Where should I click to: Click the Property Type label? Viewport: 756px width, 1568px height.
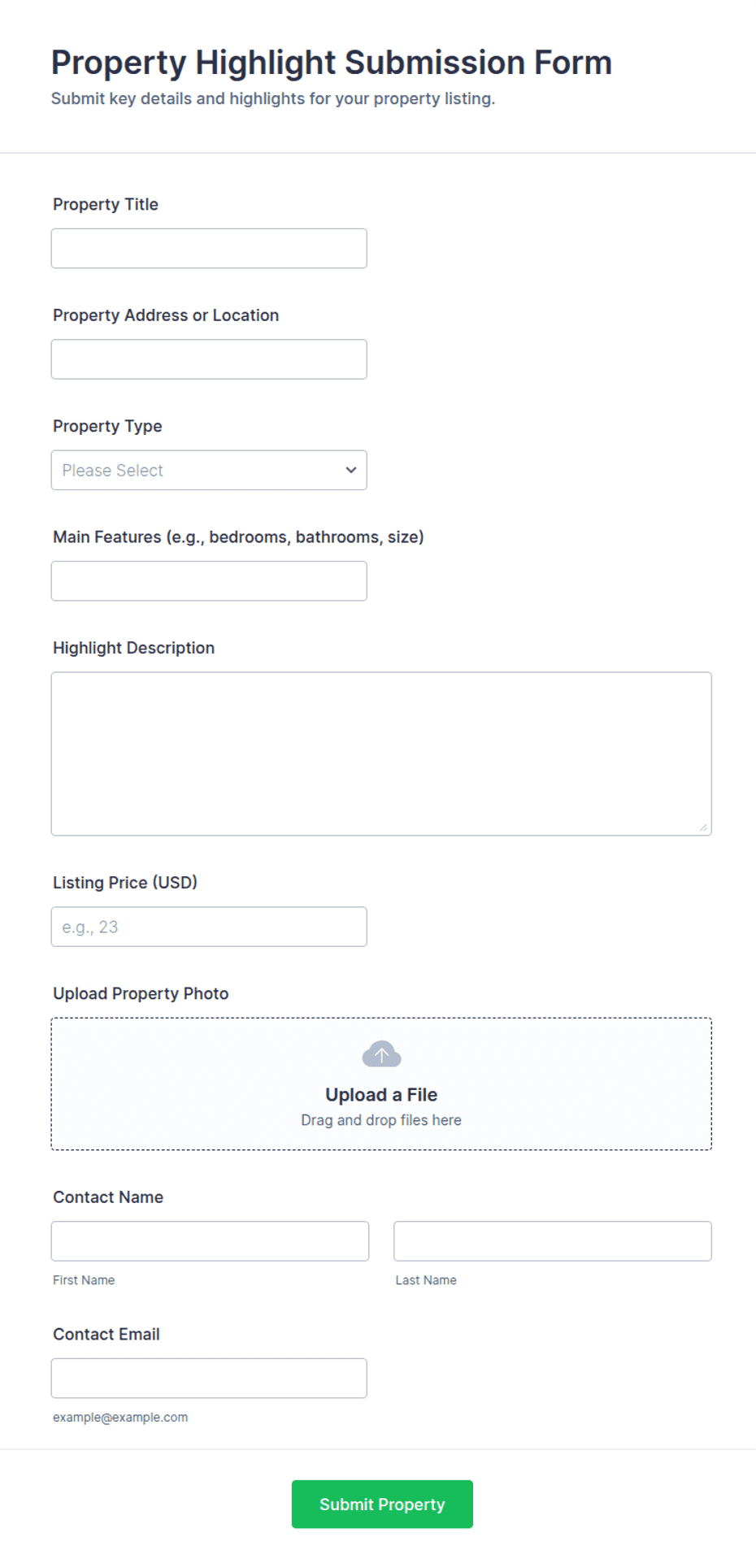(107, 426)
